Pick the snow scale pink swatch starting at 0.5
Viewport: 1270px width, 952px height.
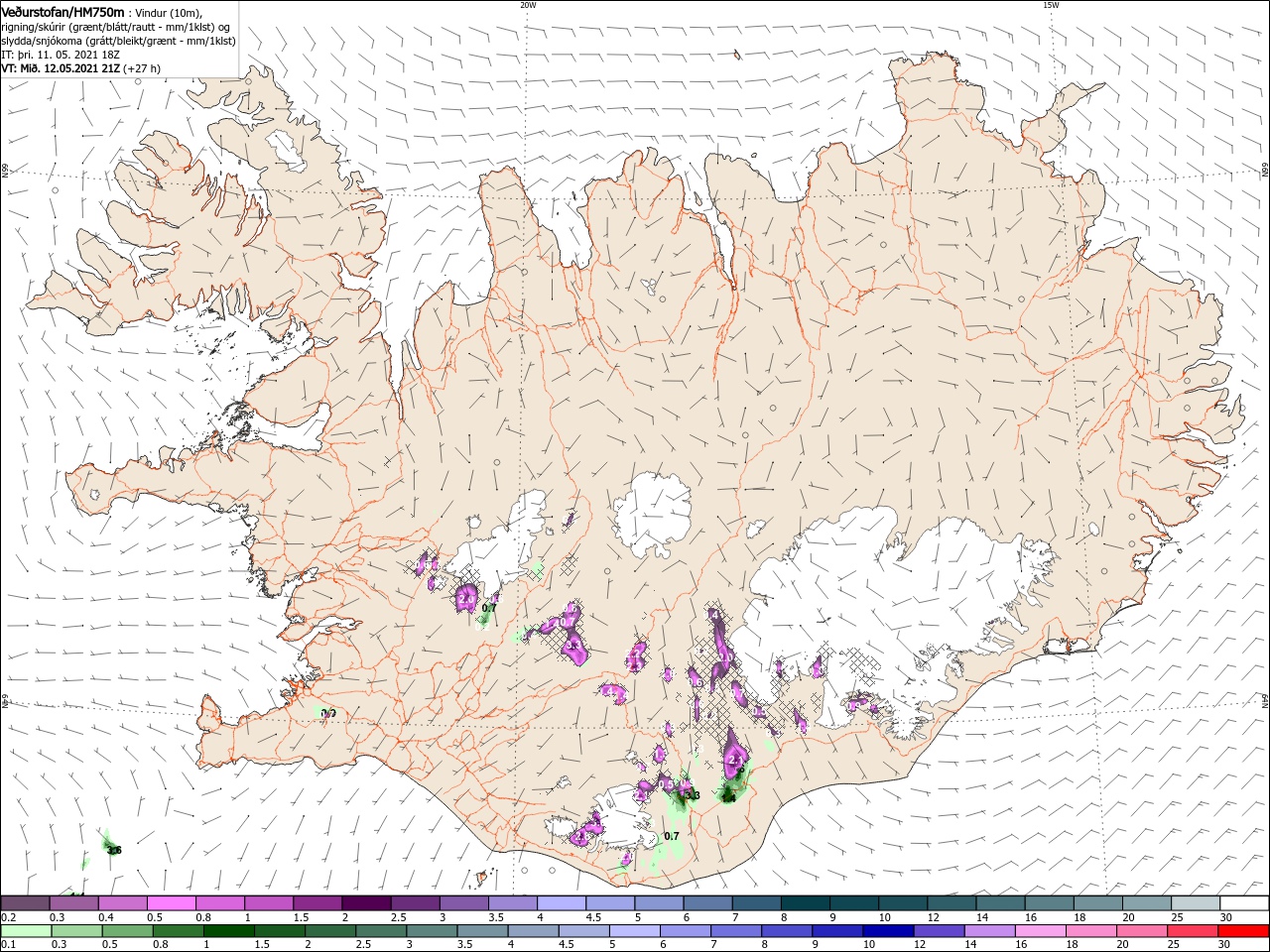[171, 902]
